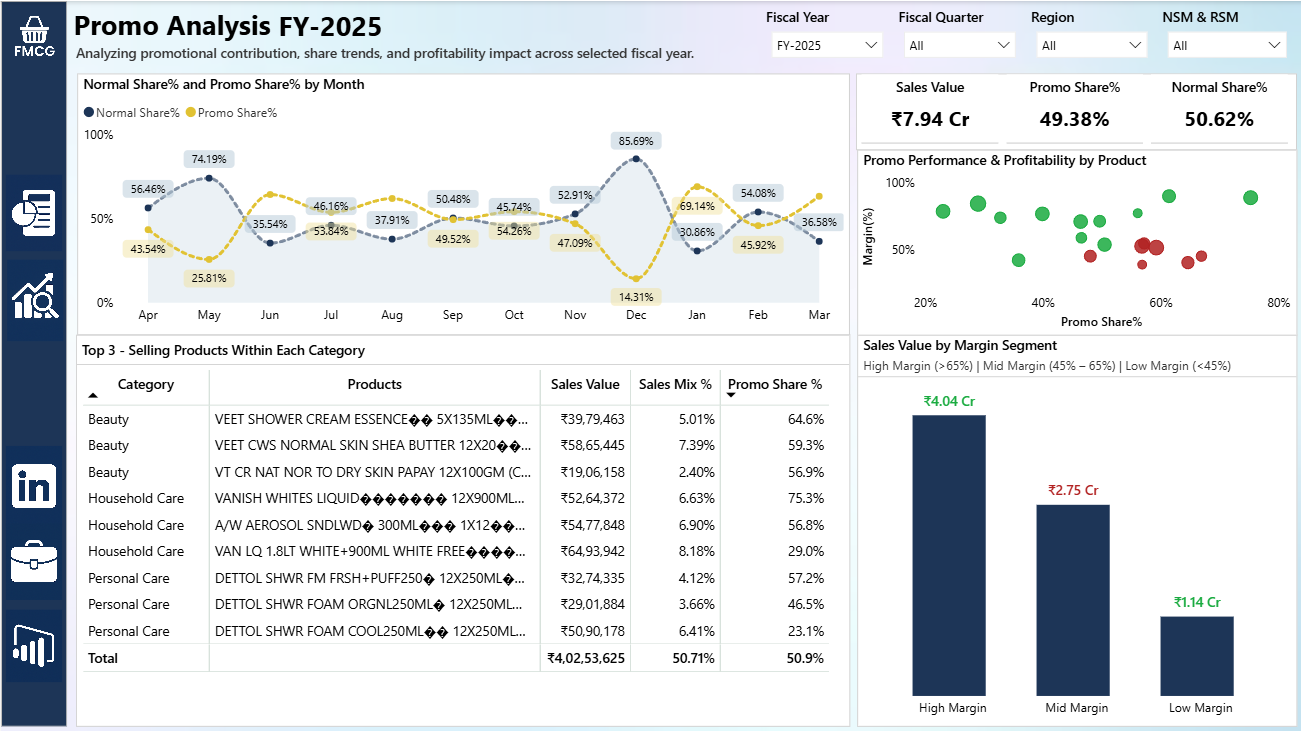Click sort arrow above Category column header
The height and width of the screenshot is (731, 1301).
click(x=94, y=395)
